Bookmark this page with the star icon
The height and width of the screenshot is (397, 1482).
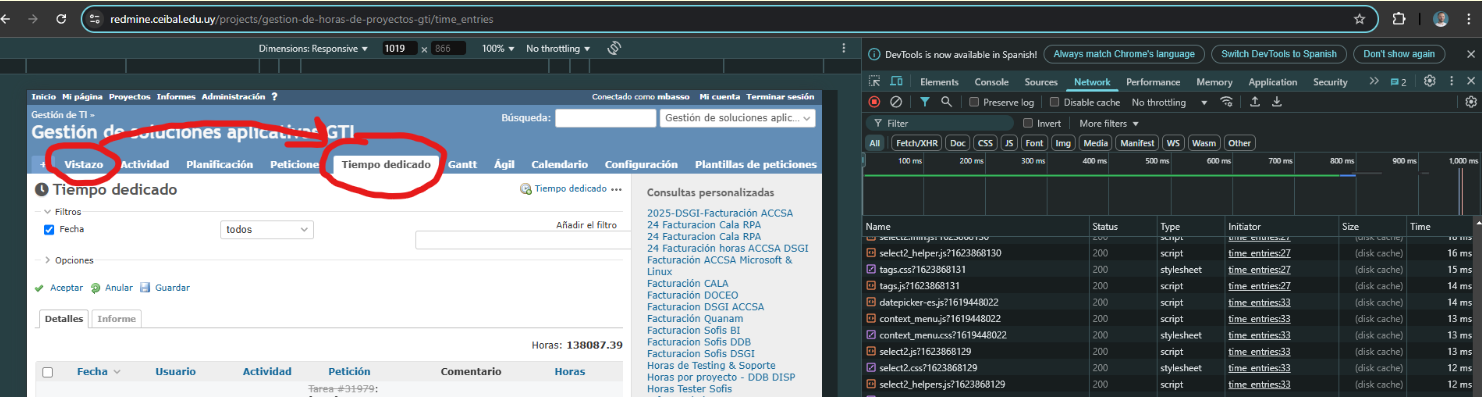(1359, 19)
